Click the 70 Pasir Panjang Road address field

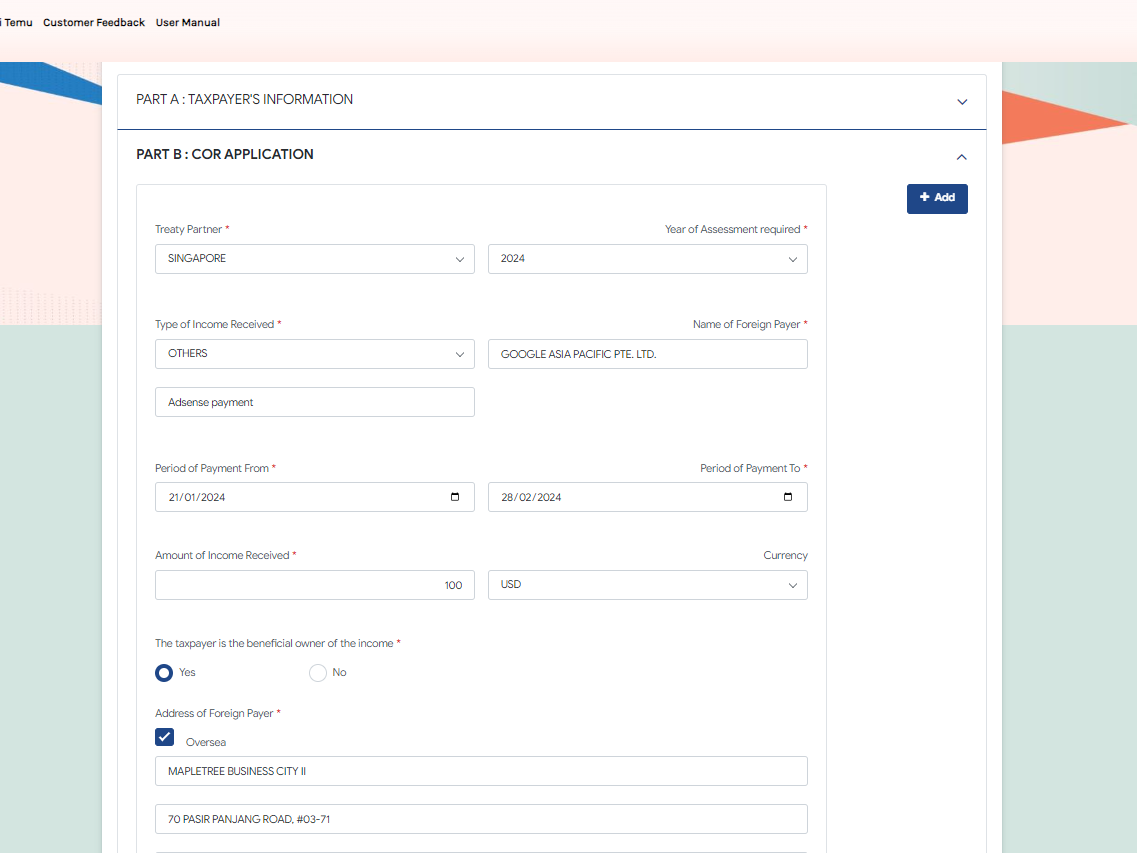481,819
